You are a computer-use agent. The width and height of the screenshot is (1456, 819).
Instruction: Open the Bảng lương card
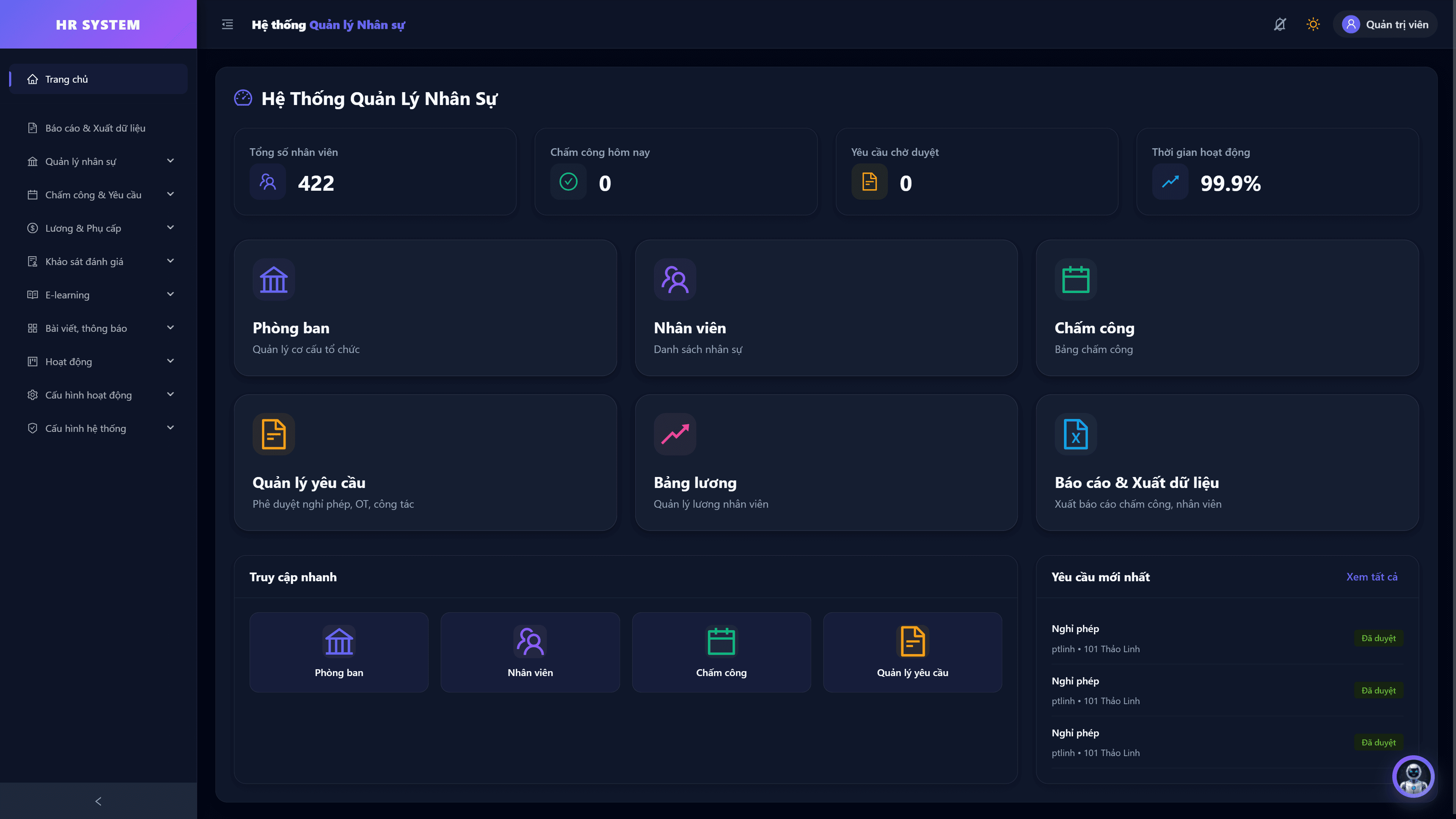[826, 462]
